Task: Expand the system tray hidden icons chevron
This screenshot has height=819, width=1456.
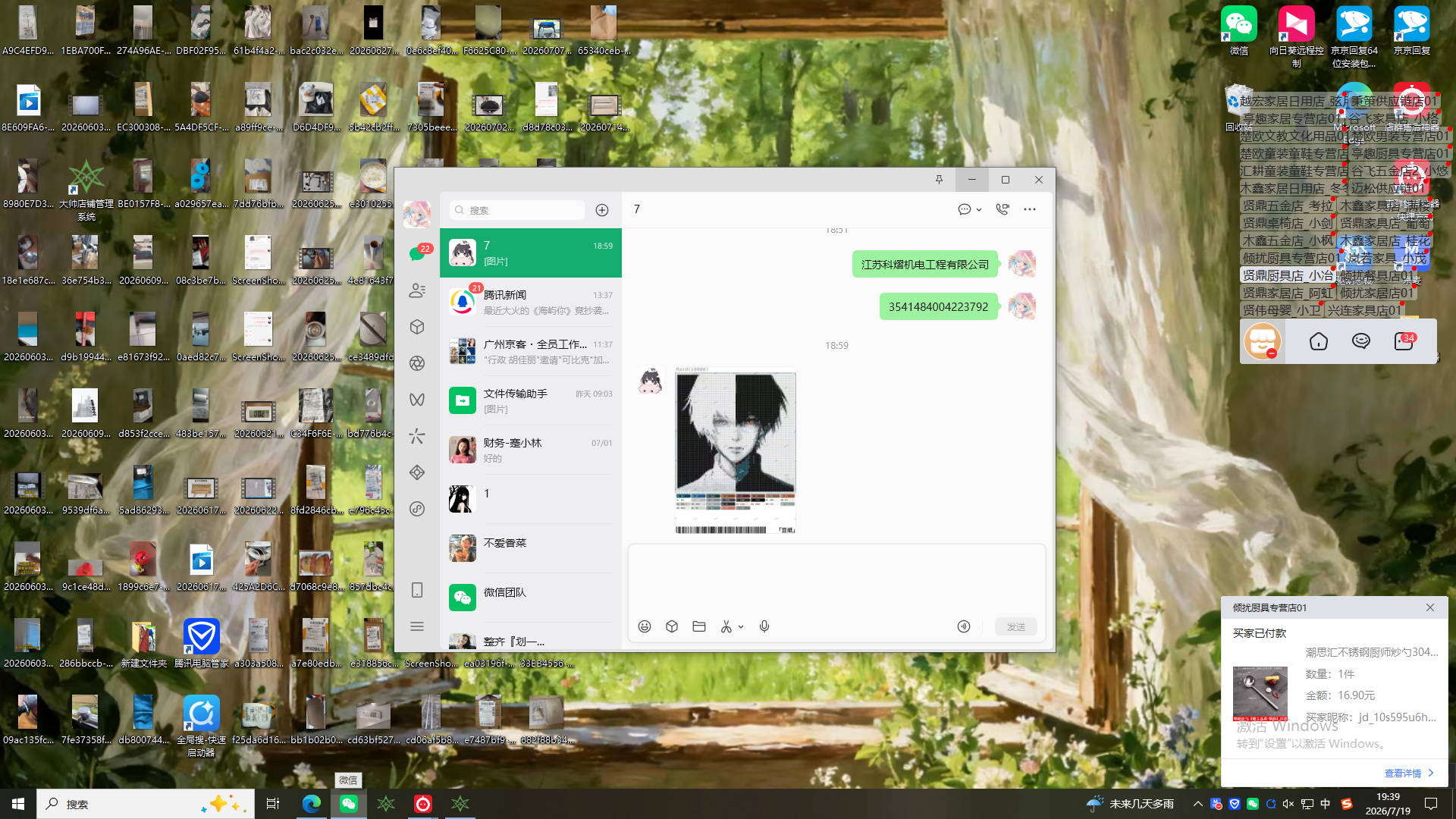Action: (x=1198, y=804)
